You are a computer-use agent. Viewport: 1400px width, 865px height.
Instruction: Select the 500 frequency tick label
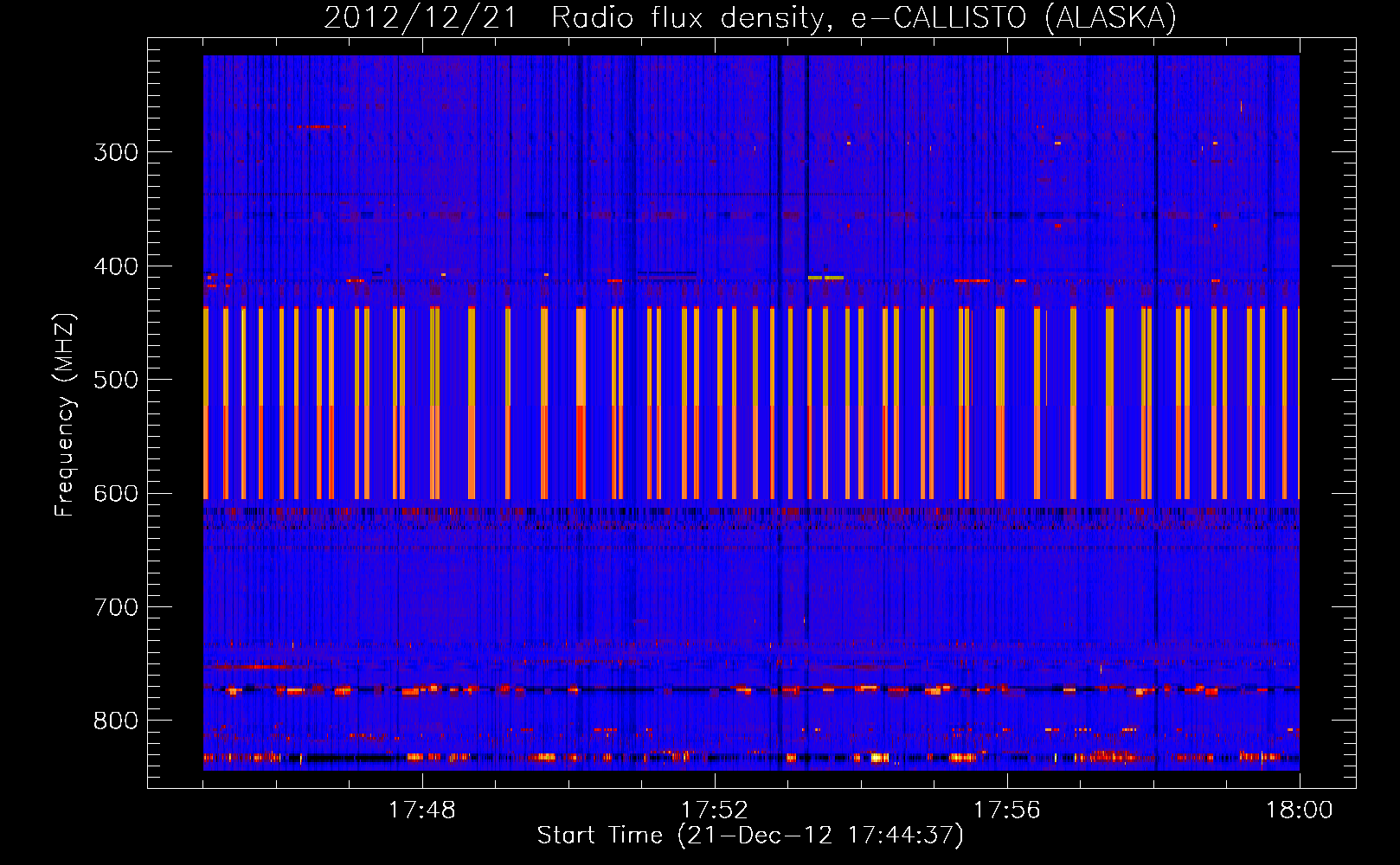116,380
